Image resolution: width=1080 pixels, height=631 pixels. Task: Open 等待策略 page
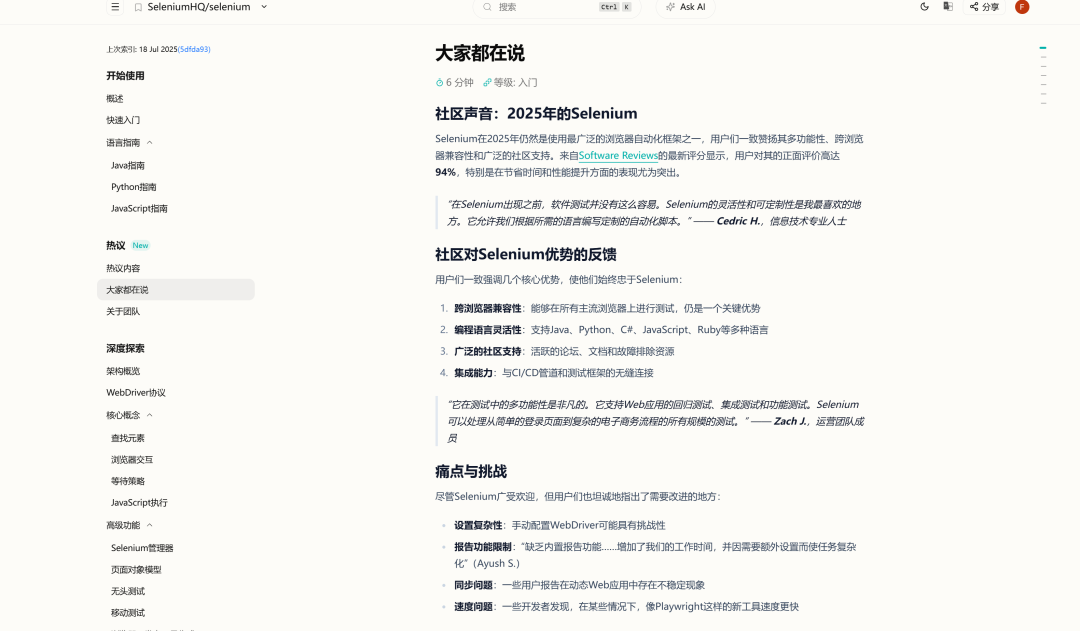tap(128, 481)
